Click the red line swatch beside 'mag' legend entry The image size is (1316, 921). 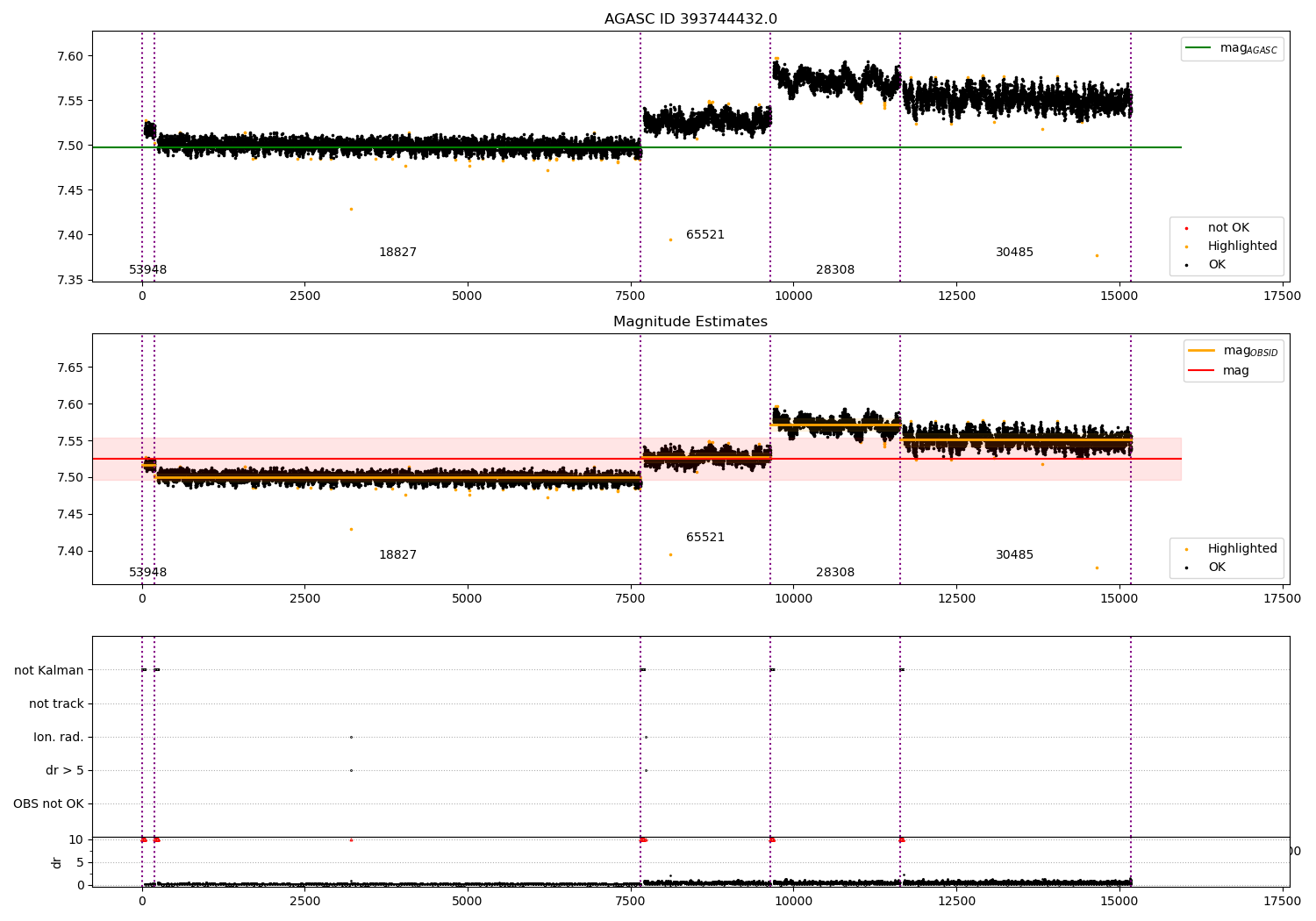point(1201,370)
